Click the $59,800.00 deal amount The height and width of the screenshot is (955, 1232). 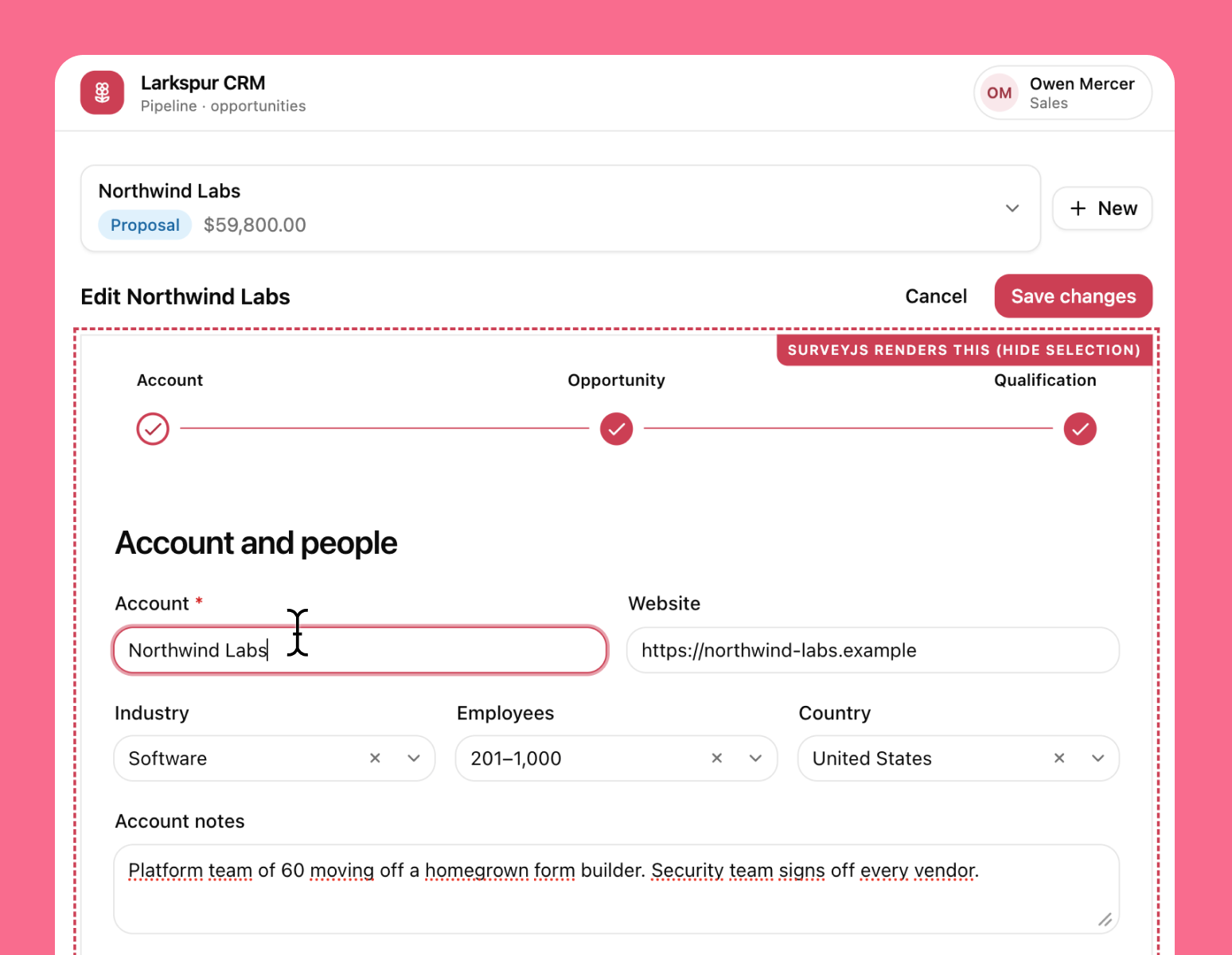255,225
